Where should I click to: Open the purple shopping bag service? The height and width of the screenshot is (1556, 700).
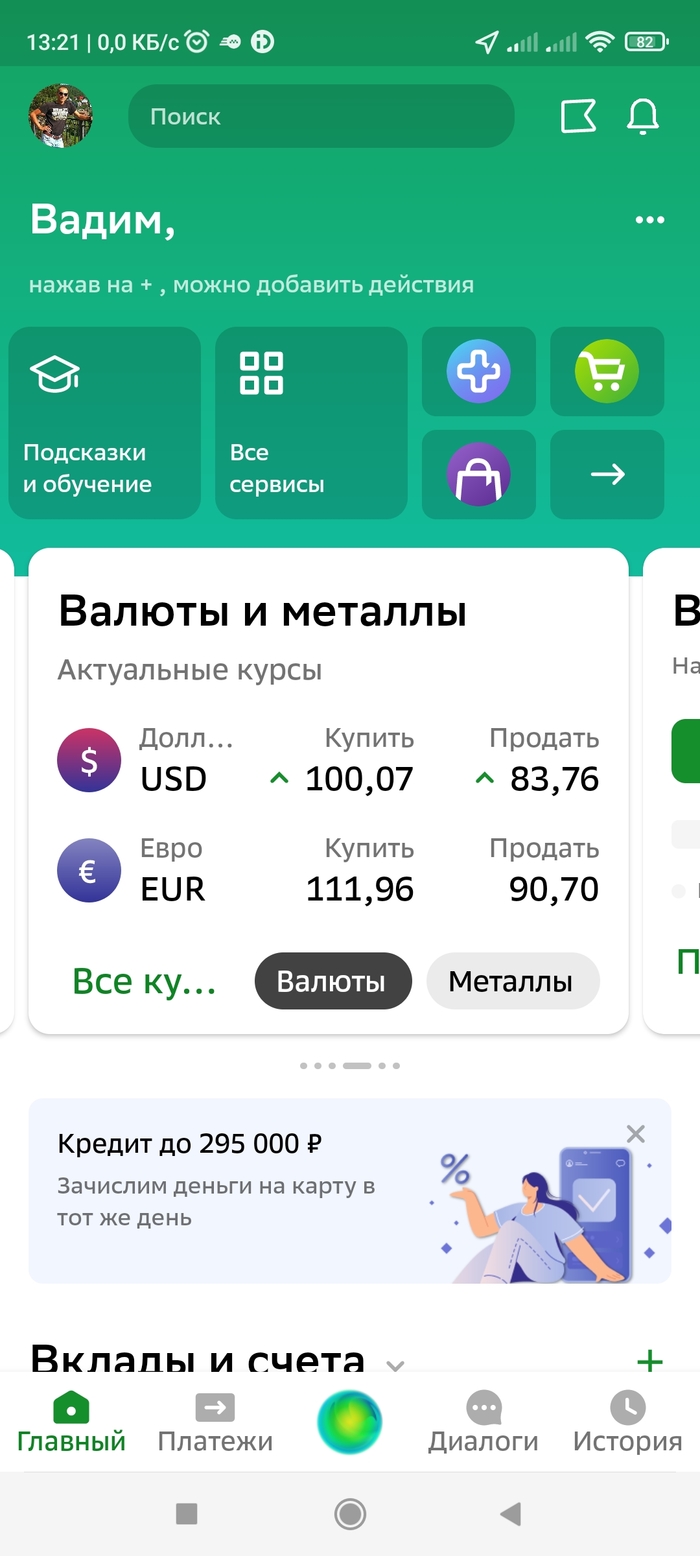(478, 474)
